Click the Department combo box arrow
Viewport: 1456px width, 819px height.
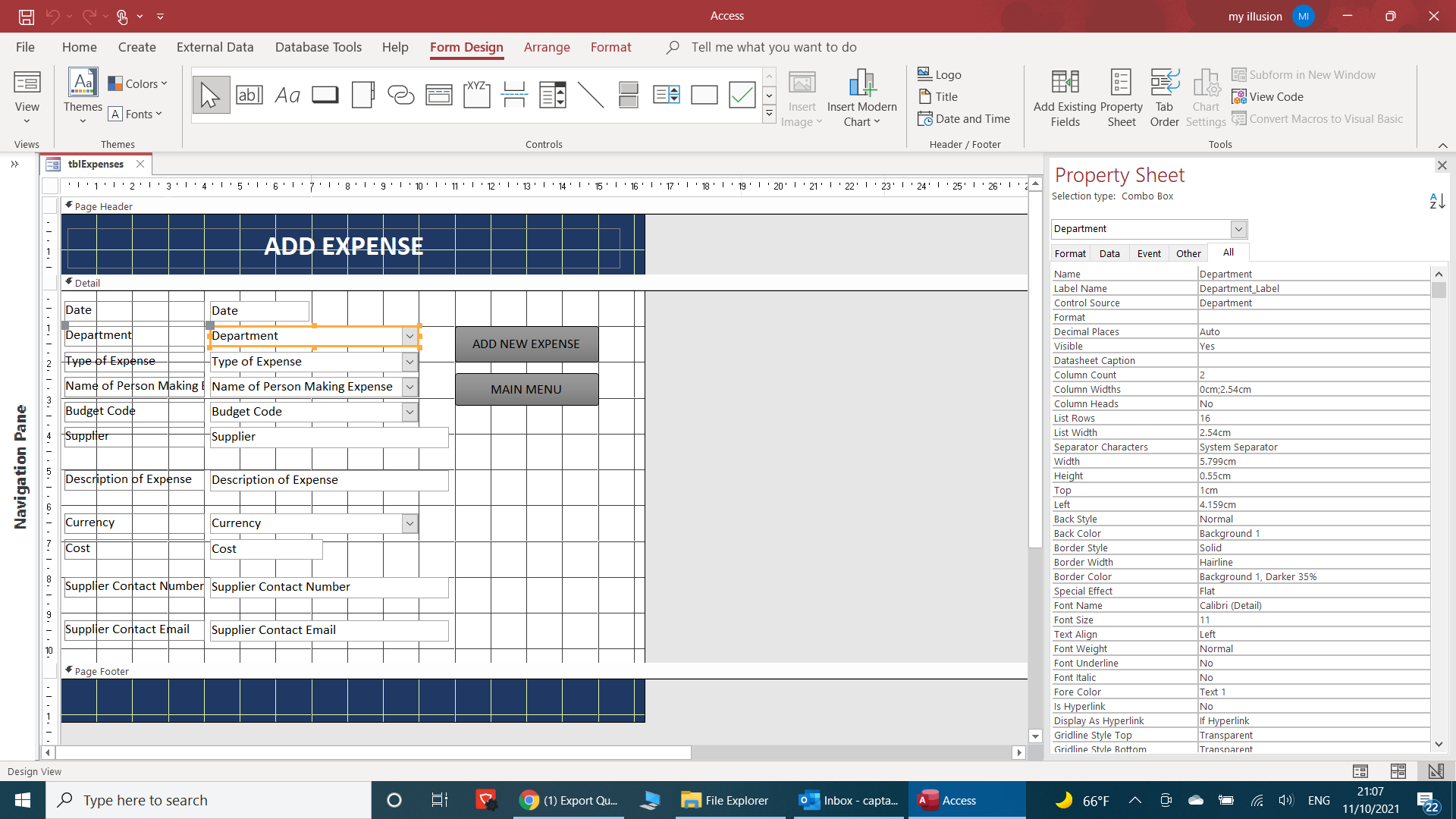coord(409,336)
